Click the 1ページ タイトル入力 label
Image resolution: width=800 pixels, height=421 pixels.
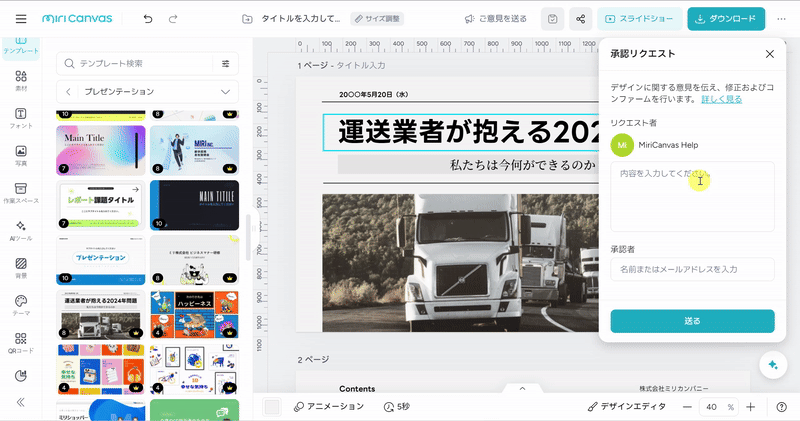tap(342, 65)
